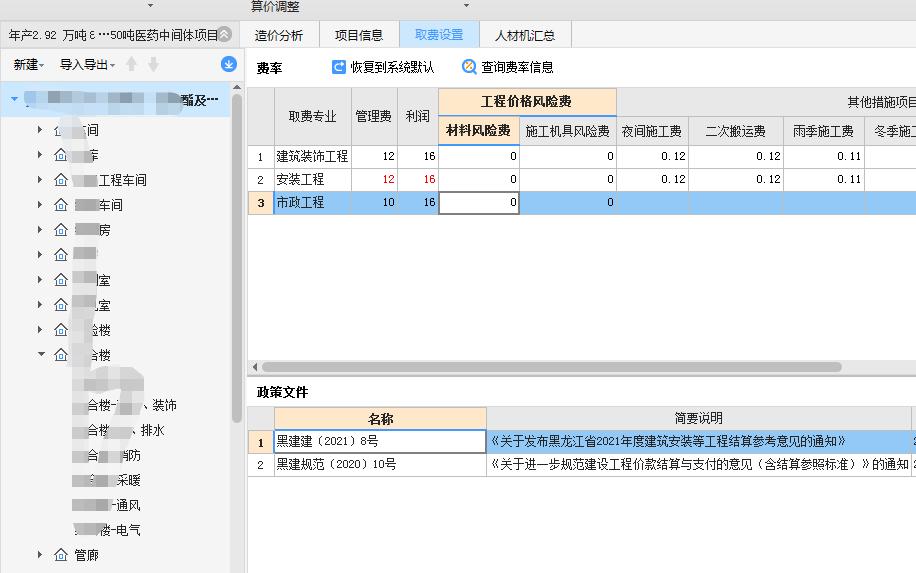This screenshot has width=916, height=573.
Task: Expand the 管廊 tree node
Action: [x=40, y=554]
